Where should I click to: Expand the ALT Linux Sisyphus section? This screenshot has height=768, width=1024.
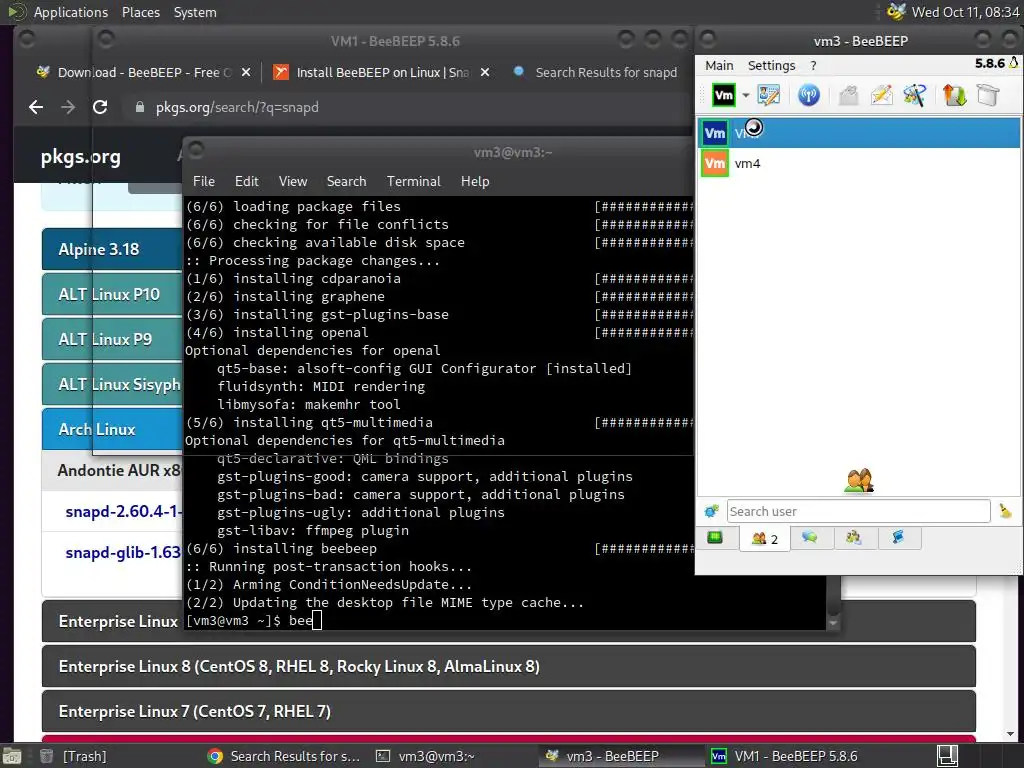click(112, 384)
